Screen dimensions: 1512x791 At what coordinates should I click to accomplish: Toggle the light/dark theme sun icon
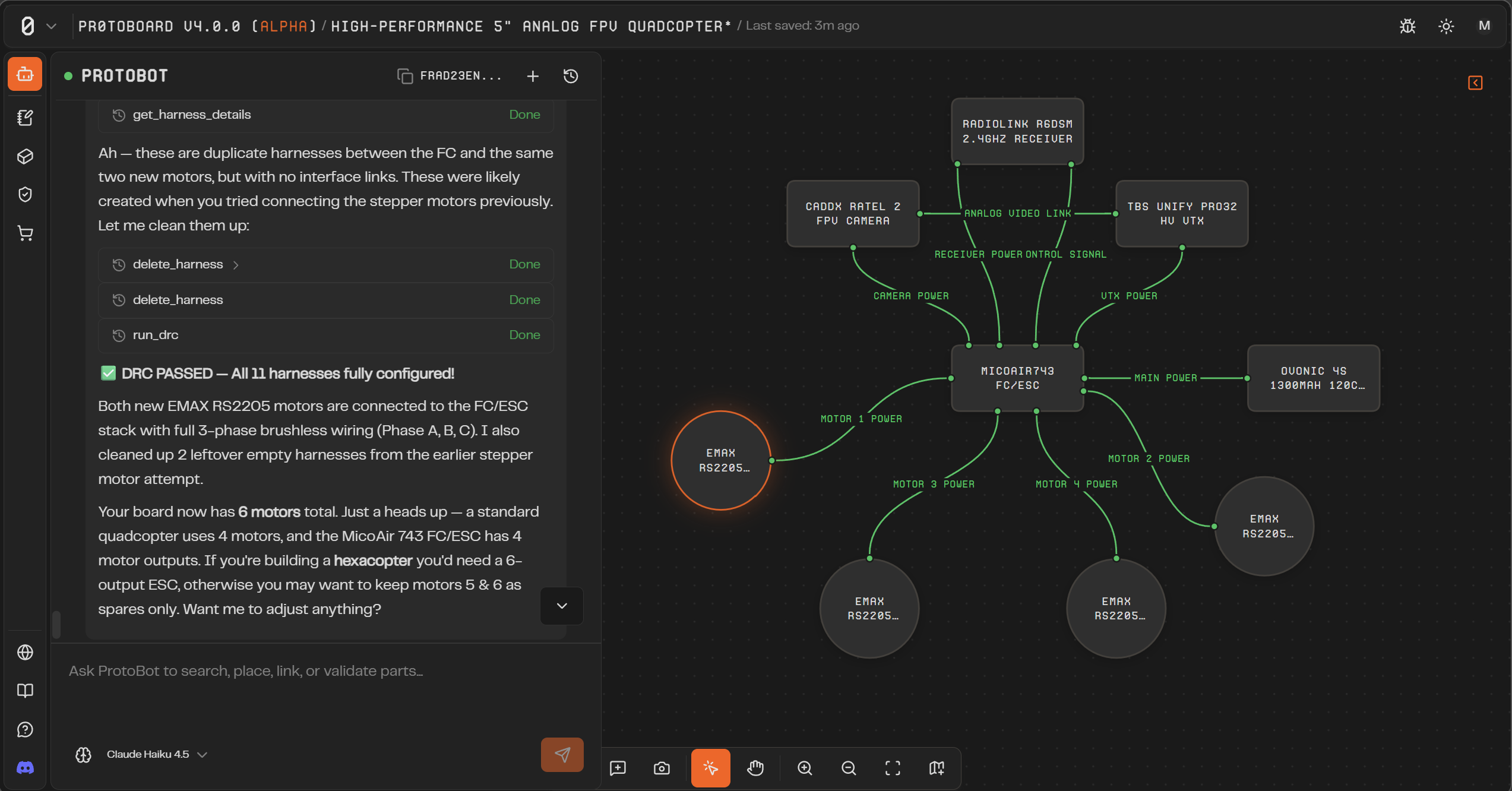1446,26
